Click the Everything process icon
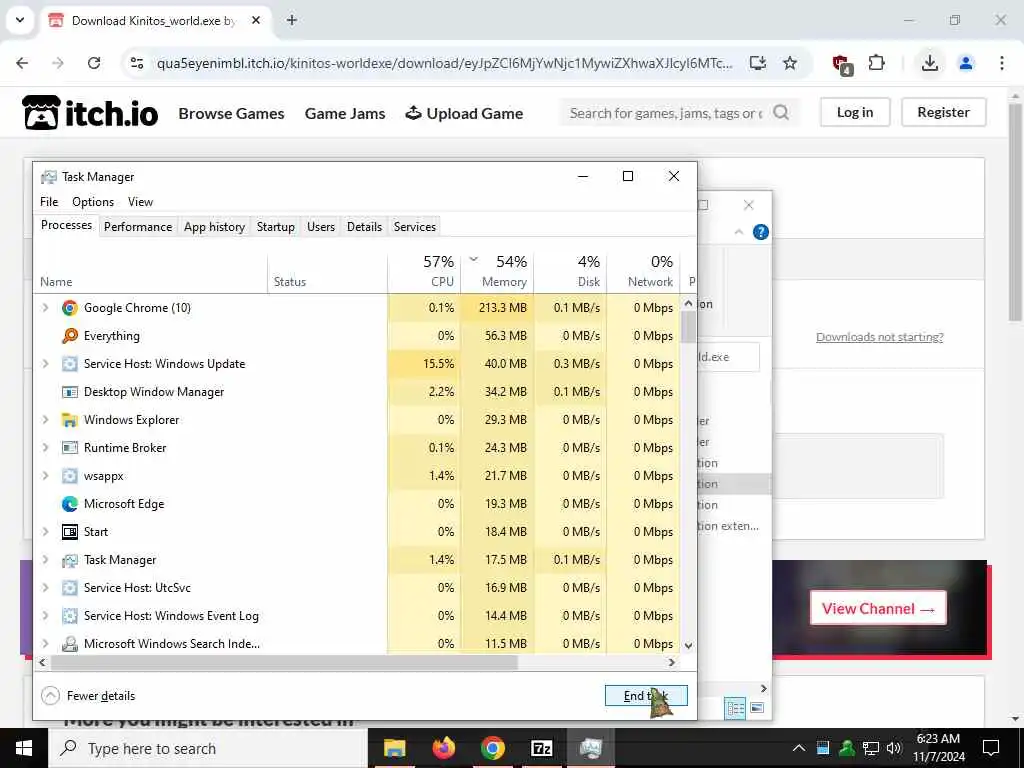 pyautogui.click(x=70, y=336)
